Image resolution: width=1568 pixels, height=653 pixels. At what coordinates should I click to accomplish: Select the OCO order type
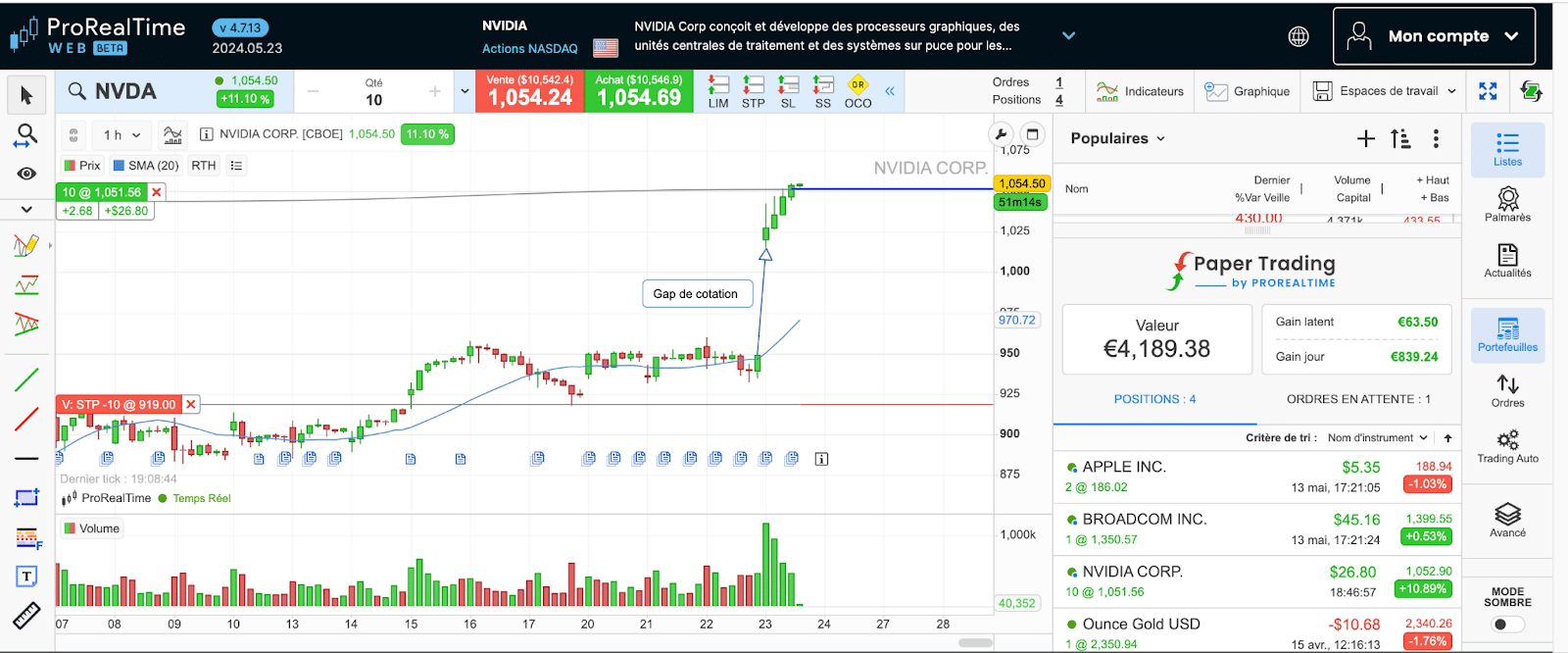point(857,91)
